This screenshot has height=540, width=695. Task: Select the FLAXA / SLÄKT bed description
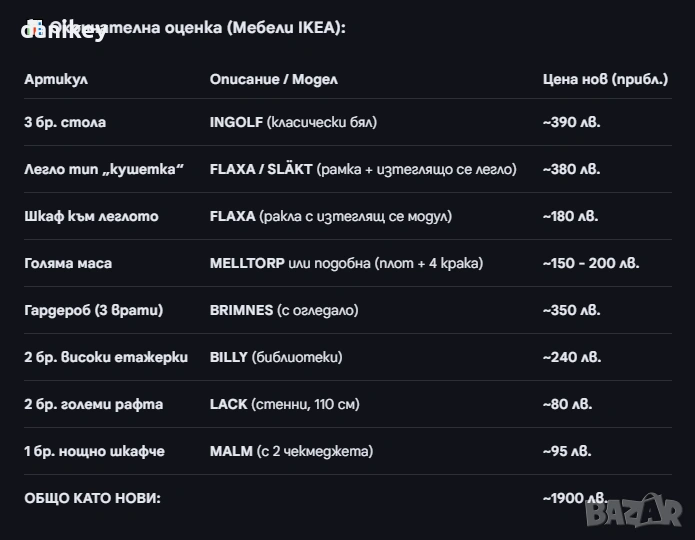pos(363,169)
